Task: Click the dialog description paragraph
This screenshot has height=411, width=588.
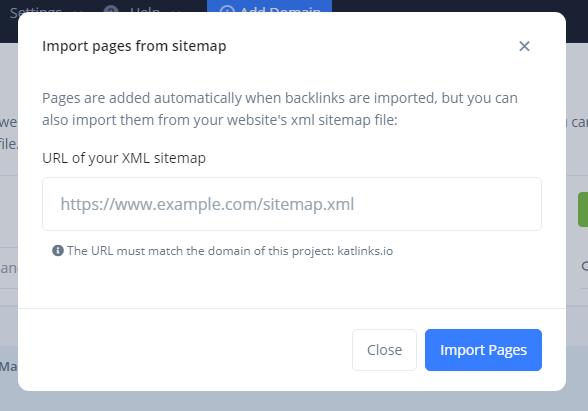Action: 280,109
